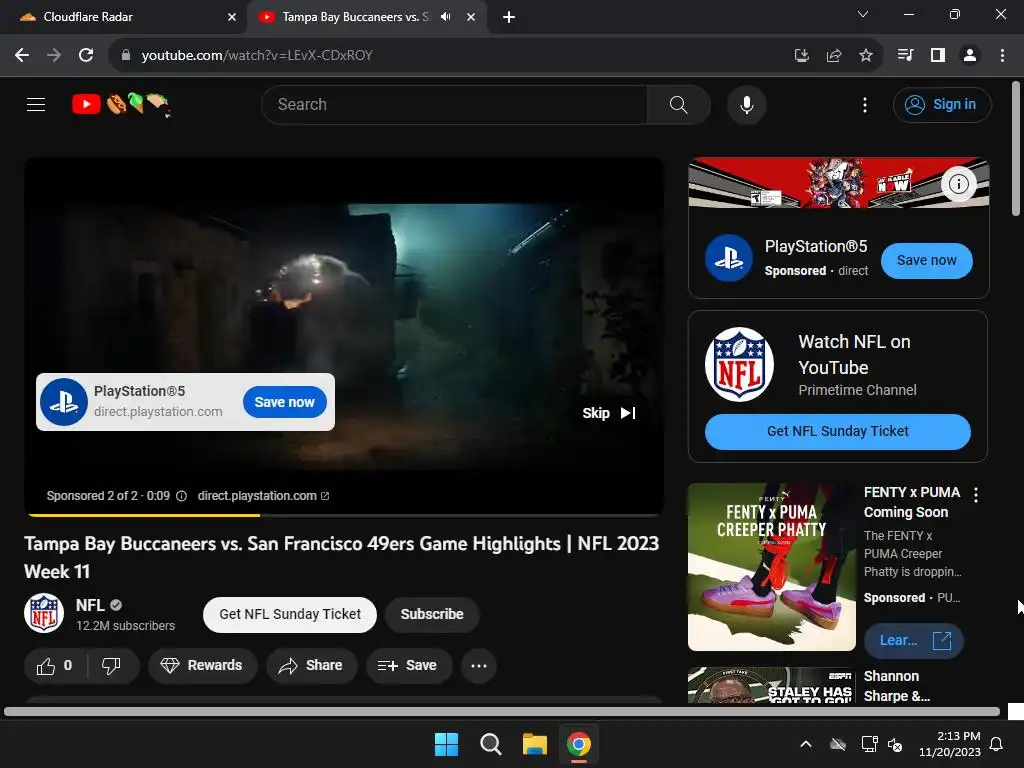Click NFL logo in Watch NFL card
Viewport: 1024px width, 768px height.
click(x=739, y=364)
